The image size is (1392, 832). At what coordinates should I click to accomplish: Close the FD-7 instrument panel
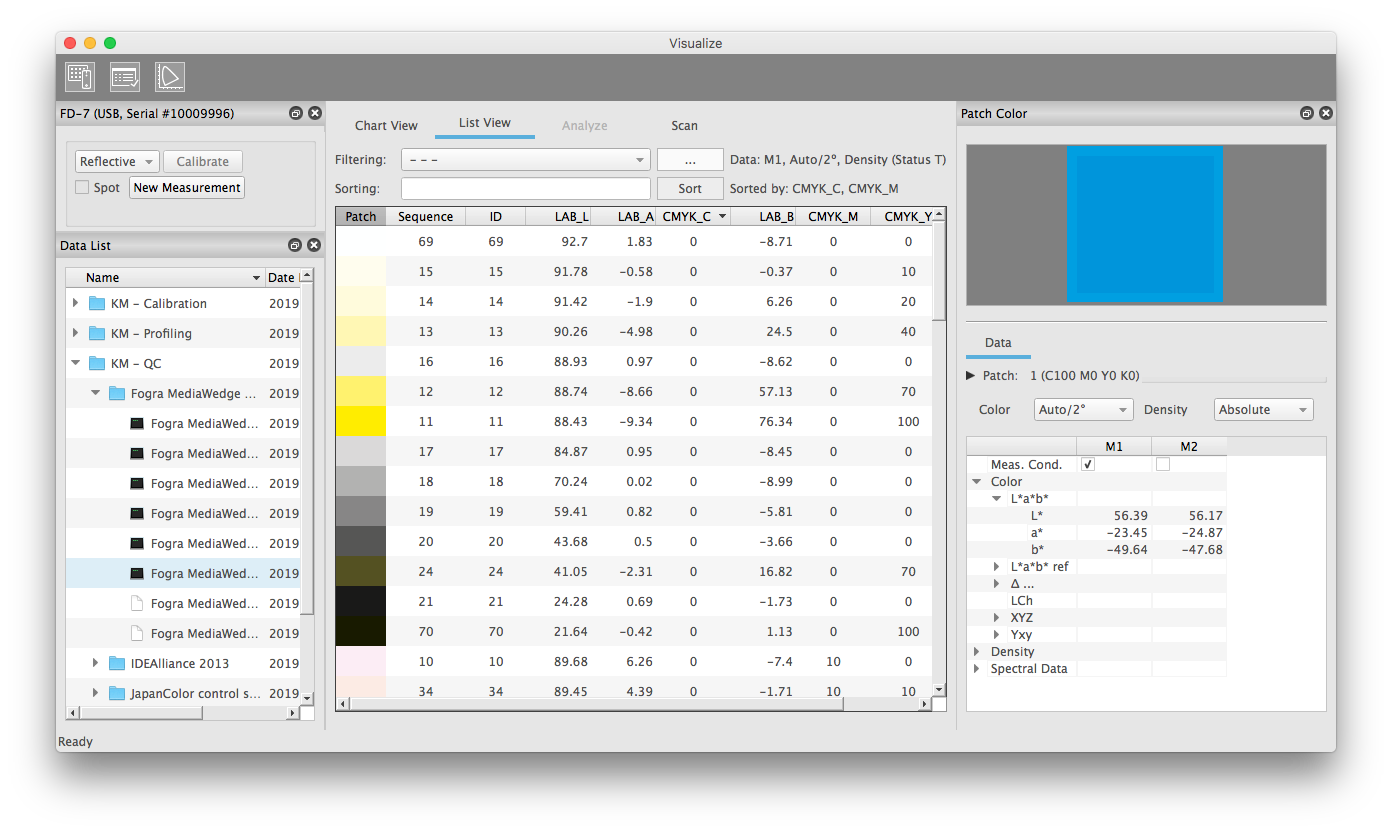314,114
